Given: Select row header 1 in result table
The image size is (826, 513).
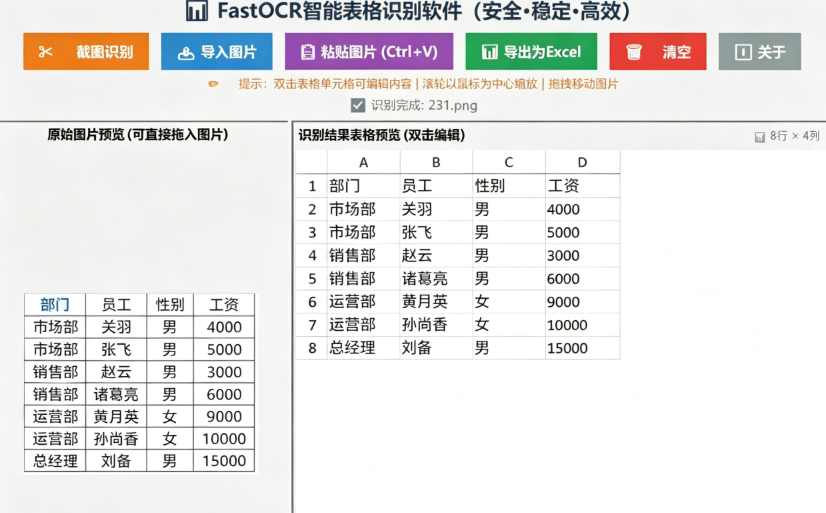Looking at the screenshot, I should [x=312, y=186].
